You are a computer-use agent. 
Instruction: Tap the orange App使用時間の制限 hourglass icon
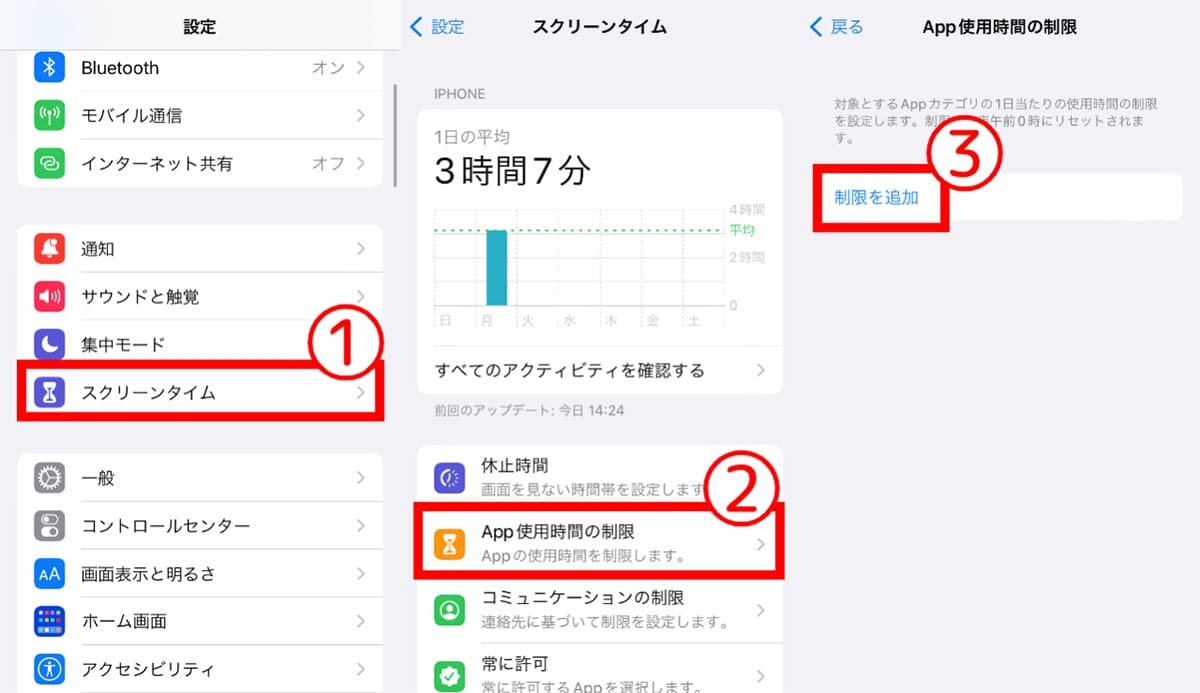pyautogui.click(x=449, y=543)
